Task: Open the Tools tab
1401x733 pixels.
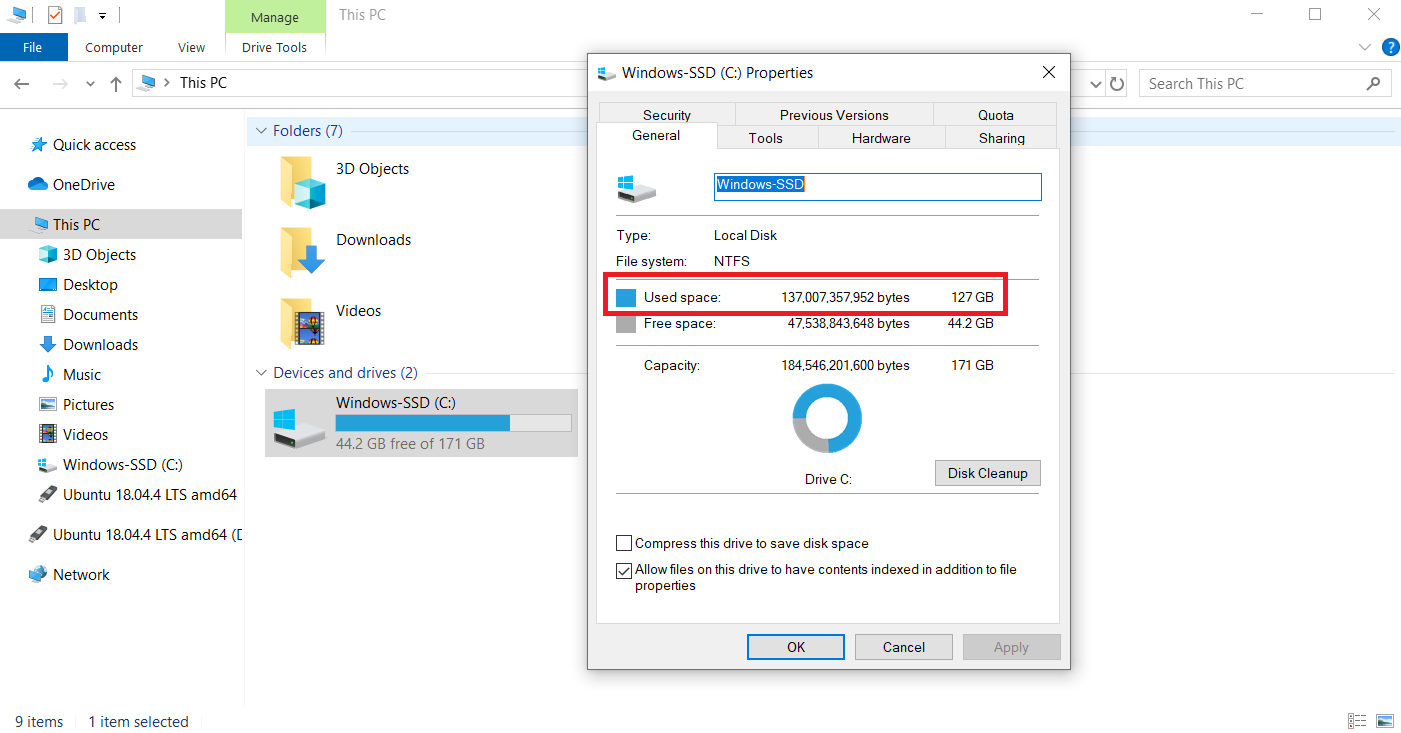Action: 766,138
